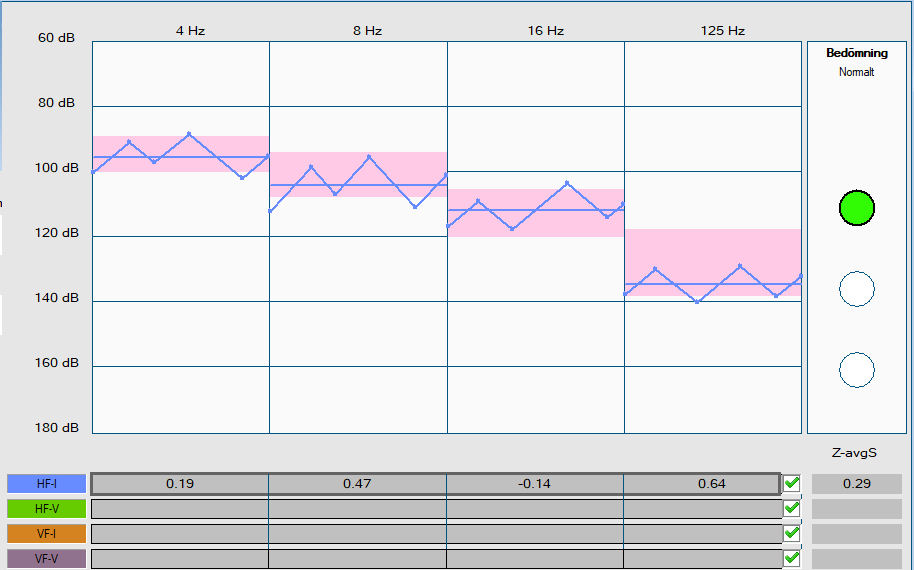Uncheck the HF-V row checkbox
Viewport: 914px width, 570px height.
coord(792,509)
